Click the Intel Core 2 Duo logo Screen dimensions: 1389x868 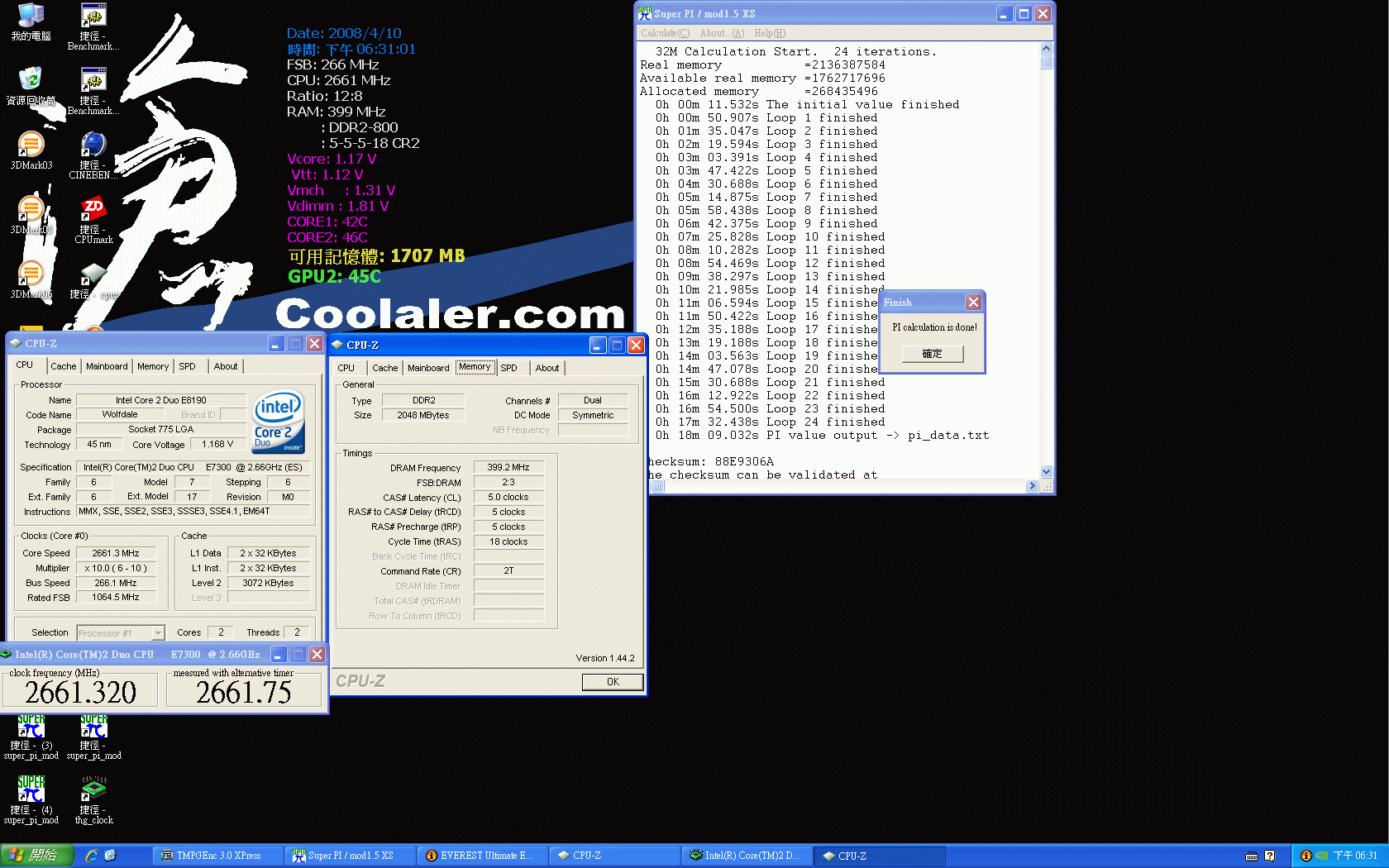[x=278, y=422]
